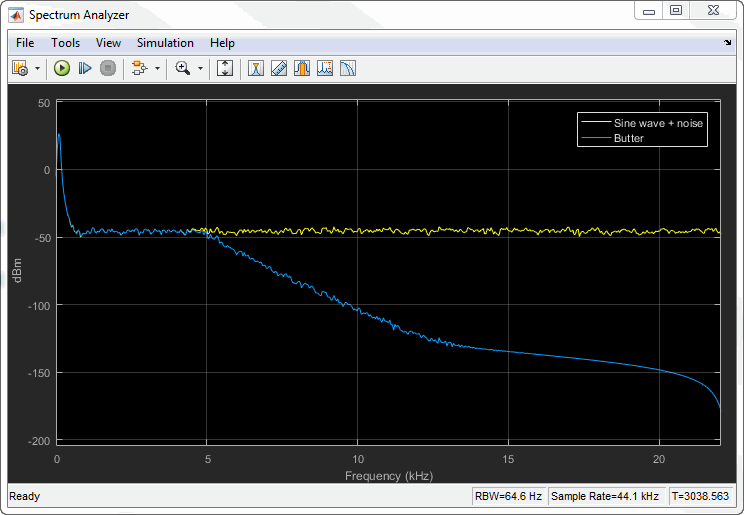Expand the Spectrum Settings dropdown arrow
The height and width of the screenshot is (515, 744).
(x=37, y=69)
